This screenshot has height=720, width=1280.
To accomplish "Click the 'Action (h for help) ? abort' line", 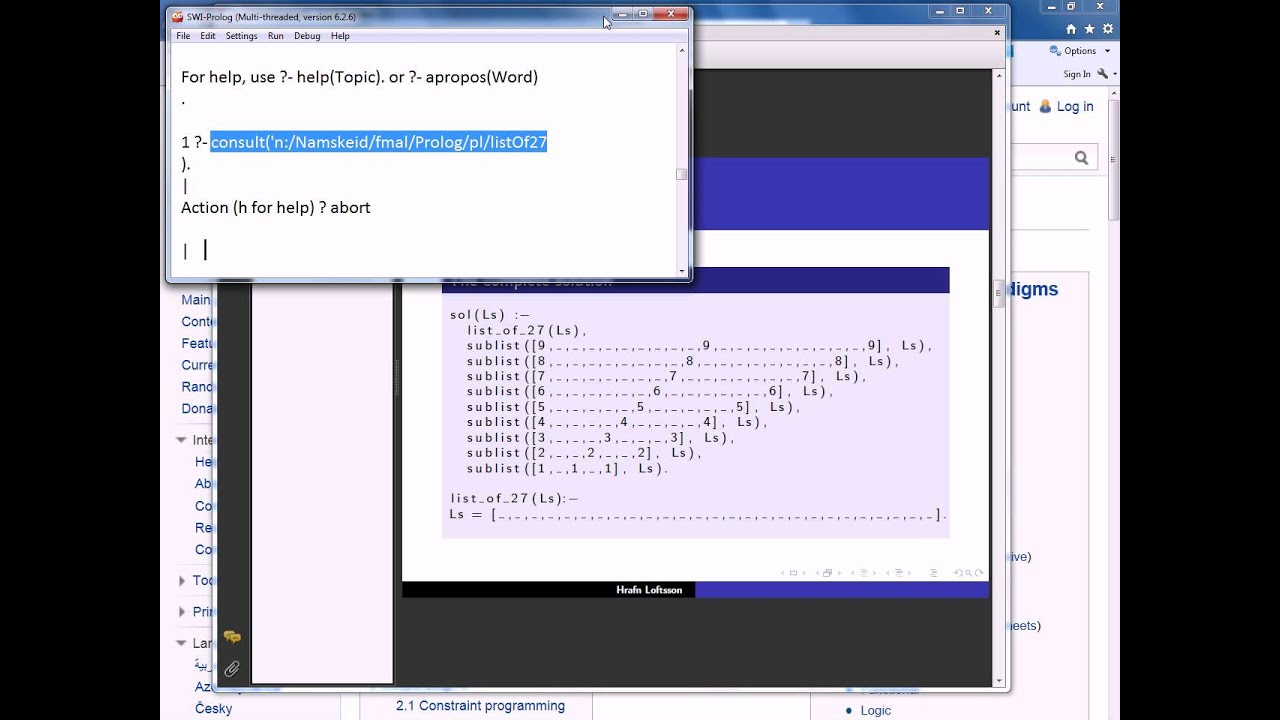I will 276,208.
